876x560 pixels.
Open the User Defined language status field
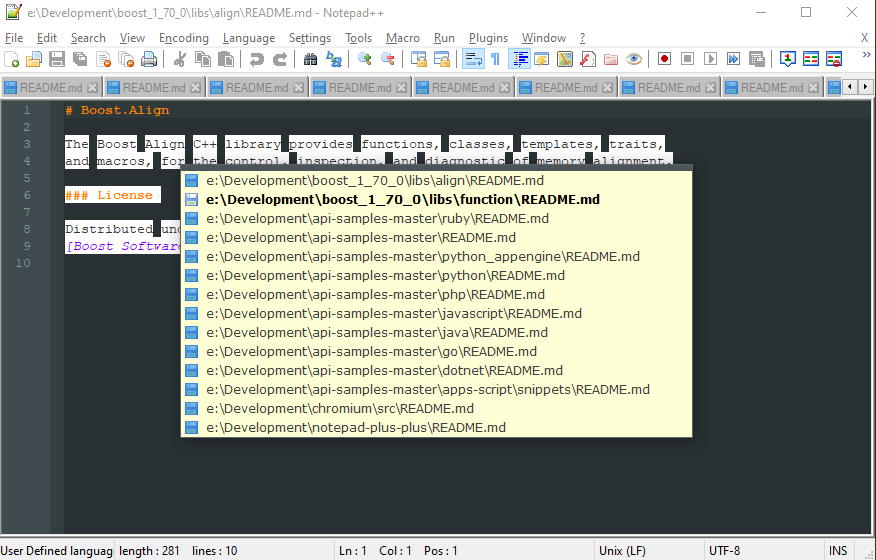tap(56, 550)
